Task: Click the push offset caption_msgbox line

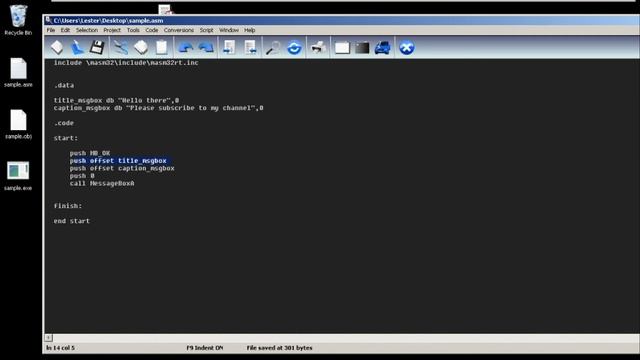Action: (122, 168)
